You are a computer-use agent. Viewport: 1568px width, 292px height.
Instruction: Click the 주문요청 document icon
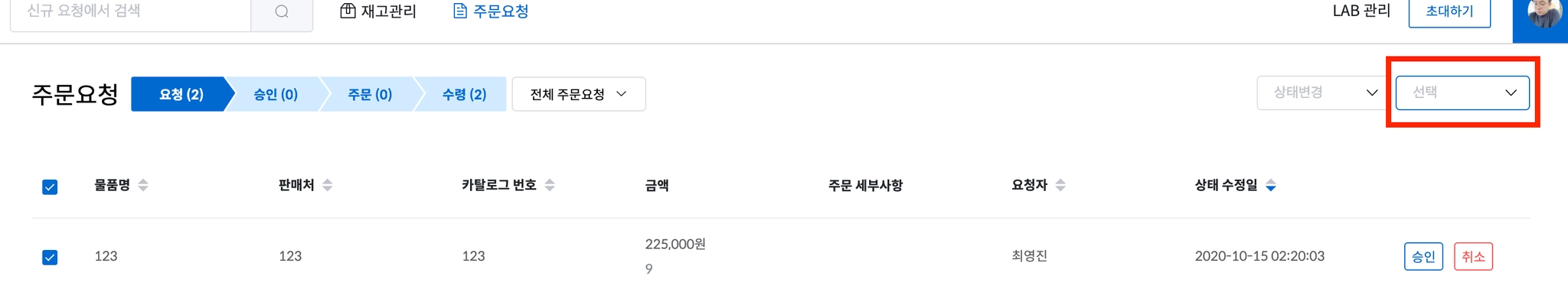coord(460,11)
